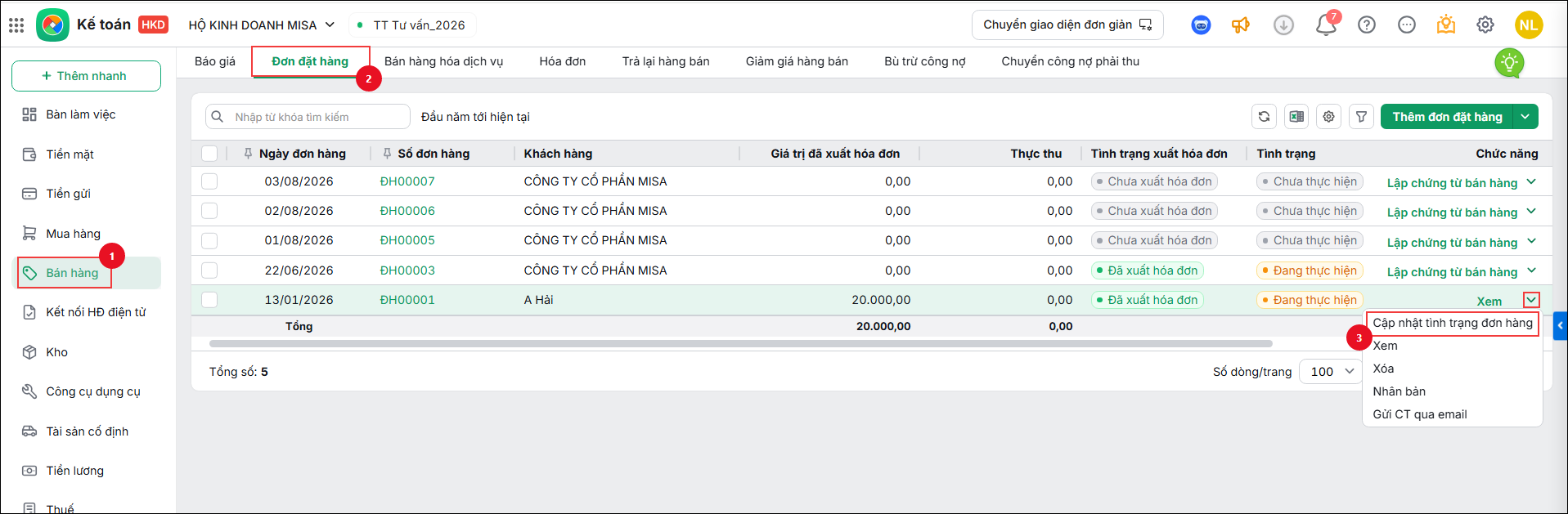Choose Cập nhật tình trạng đơn hàng
The height and width of the screenshot is (514, 1568).
[x=1453, y=323]
